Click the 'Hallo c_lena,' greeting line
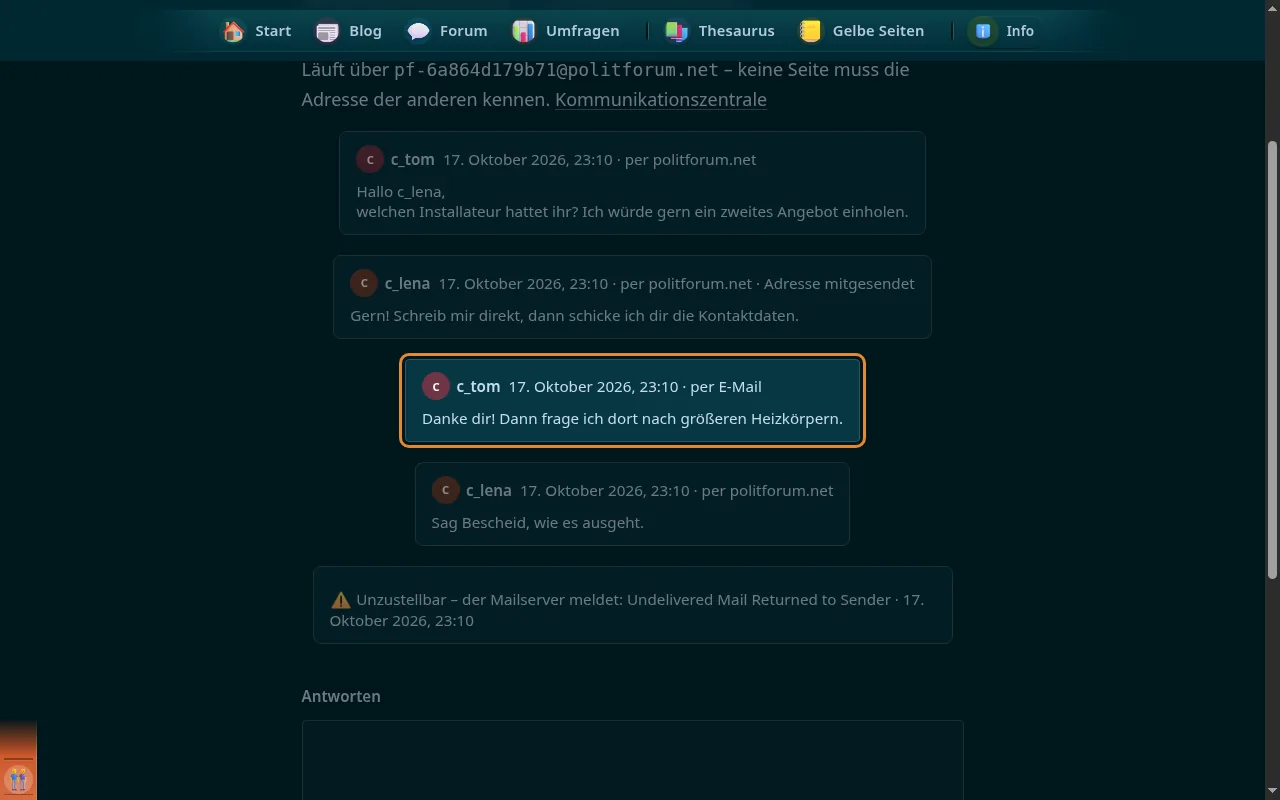The width and height of the screenshot is (1280, 800). [x=401, y=192]
